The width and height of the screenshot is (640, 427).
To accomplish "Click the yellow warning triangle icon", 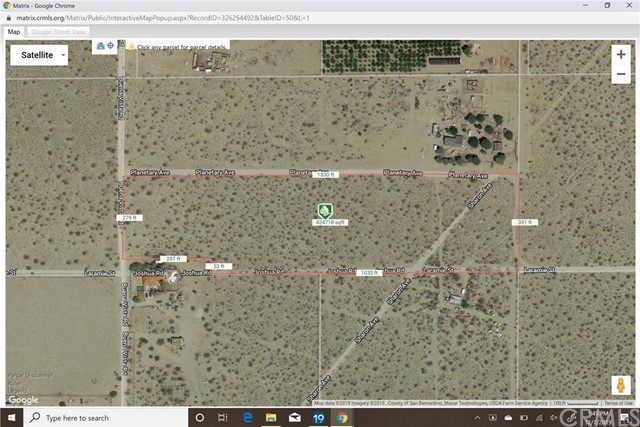I will tap(130, 46).
